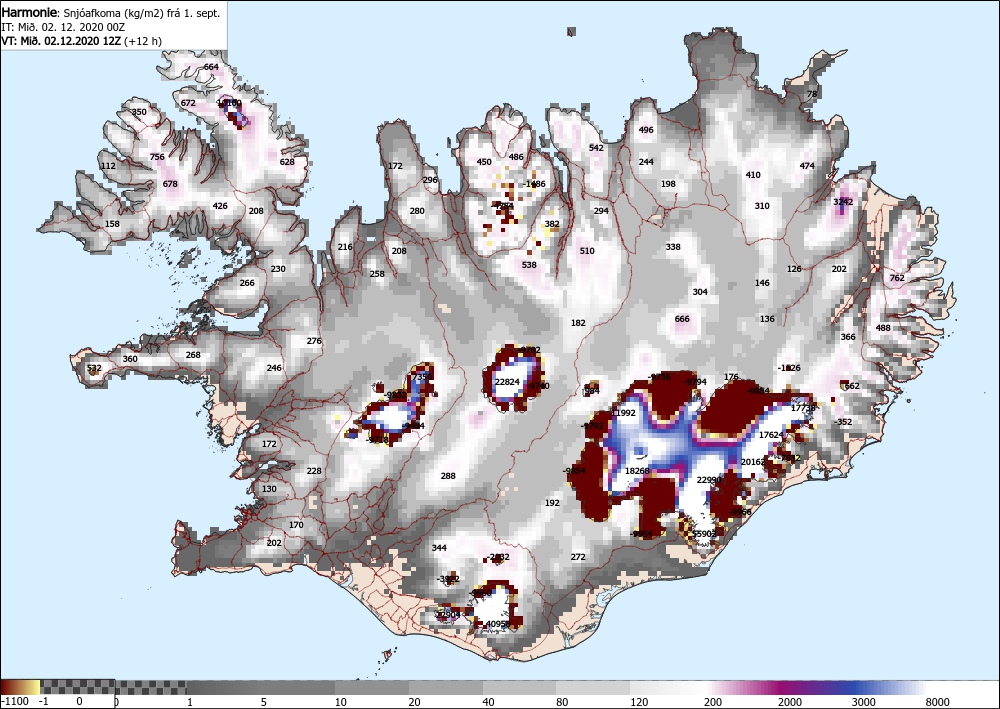Click the glacier value 11992
This screenshot has height=709, width=1000.
[624, 413]
